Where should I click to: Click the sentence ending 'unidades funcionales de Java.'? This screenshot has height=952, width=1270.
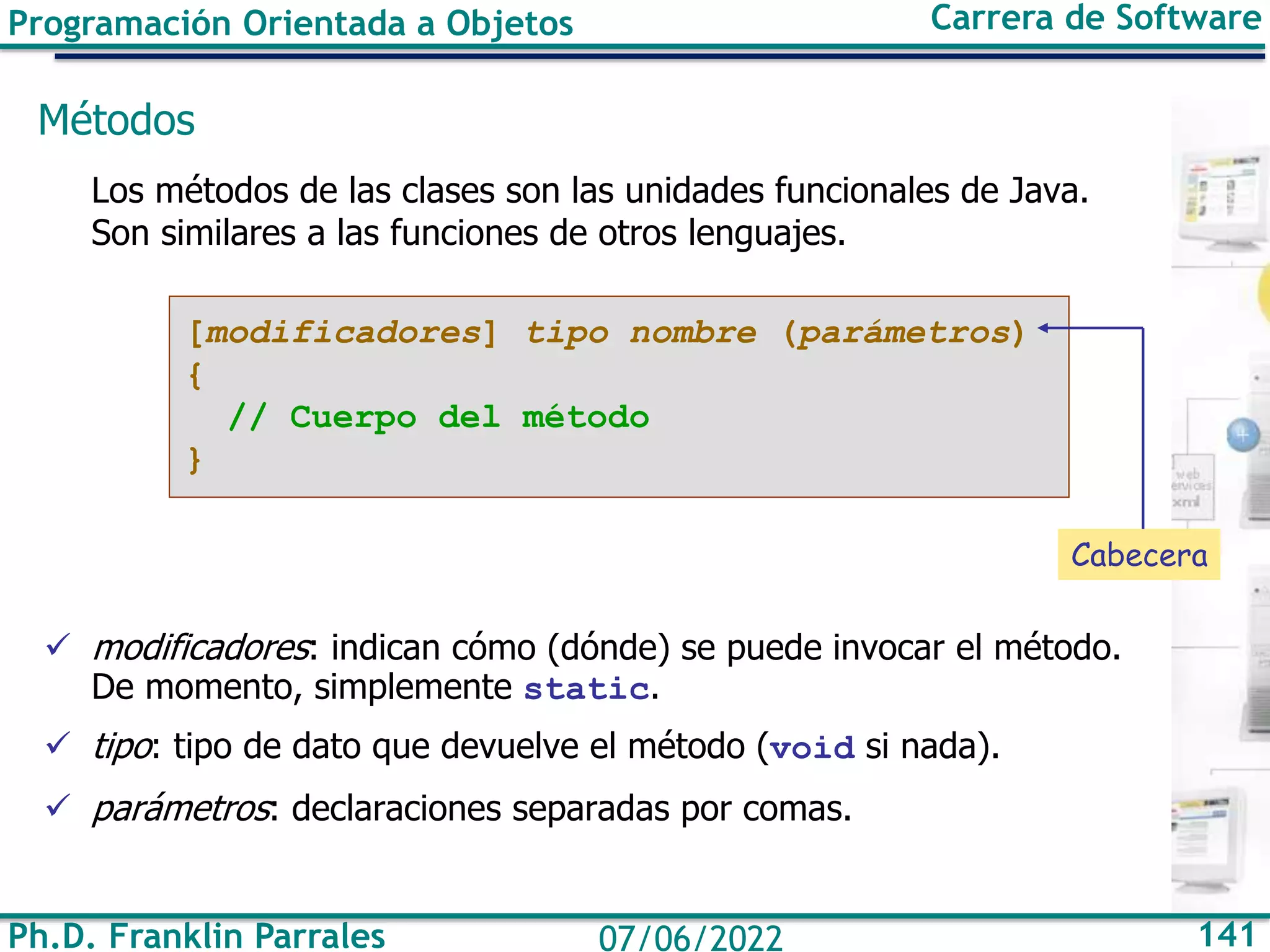click(x=590, y=190)
